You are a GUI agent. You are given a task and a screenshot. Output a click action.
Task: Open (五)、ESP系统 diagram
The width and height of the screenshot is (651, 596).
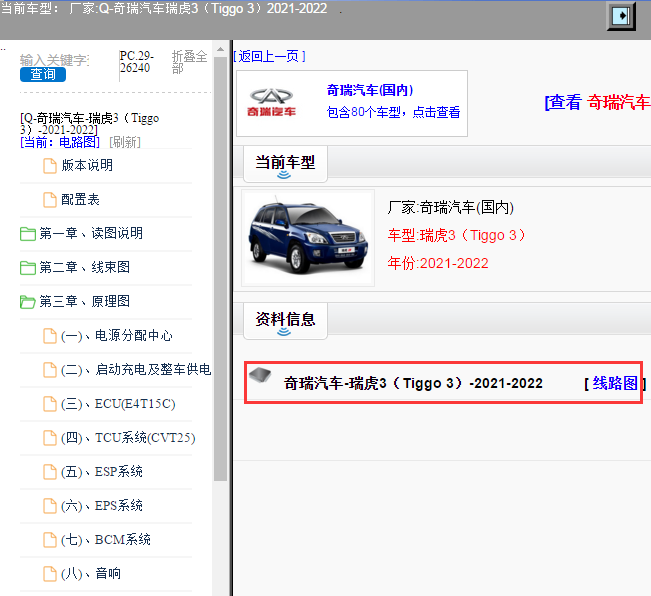[x=102, y=471]
